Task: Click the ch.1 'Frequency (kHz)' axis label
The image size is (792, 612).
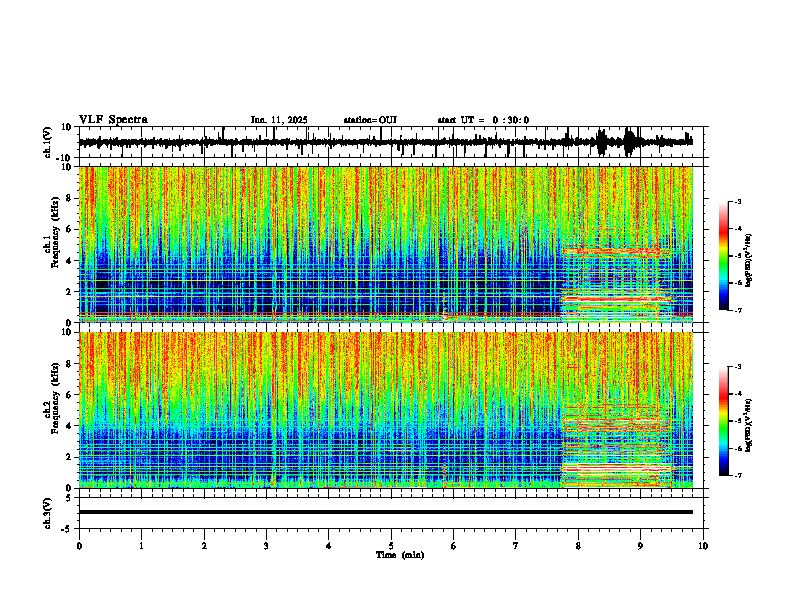Action: 55,232
